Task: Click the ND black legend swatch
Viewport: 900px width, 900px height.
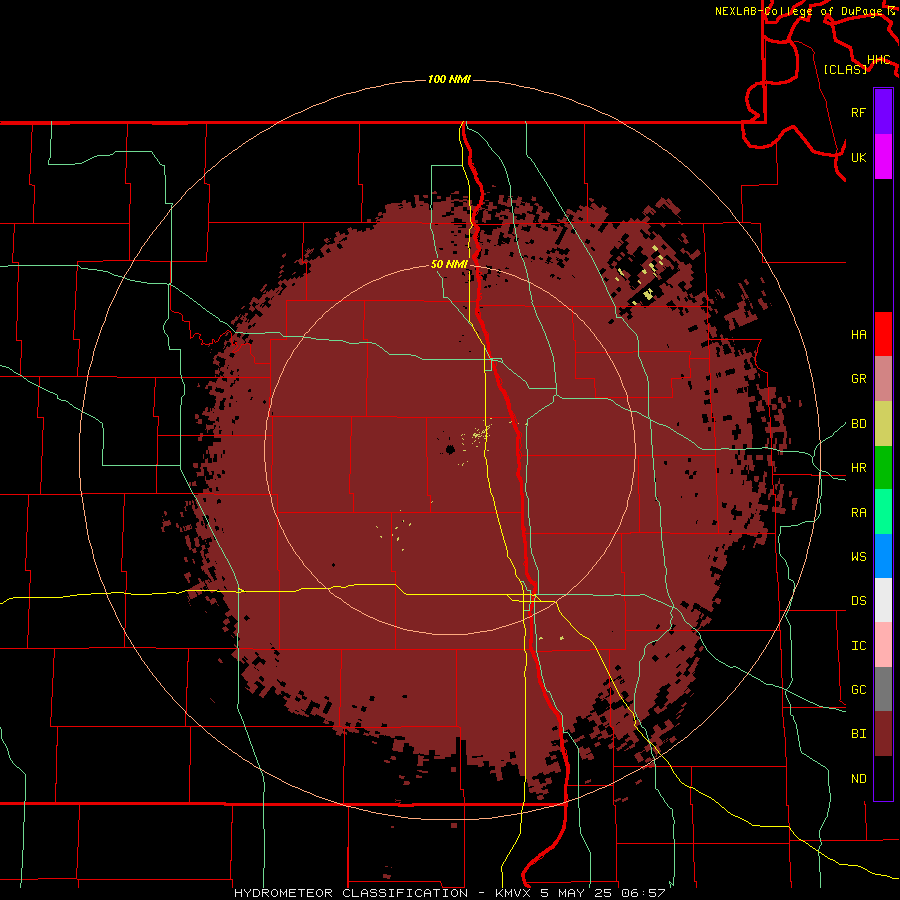Action: coord(883,778)
